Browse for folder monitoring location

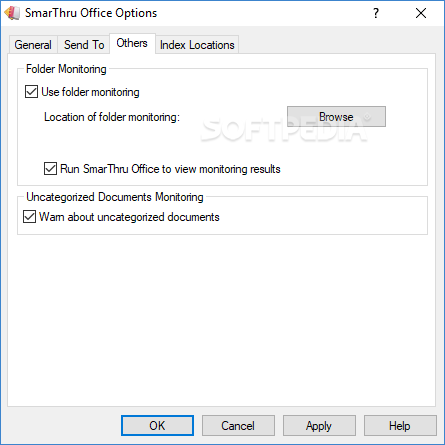point(336,117)
